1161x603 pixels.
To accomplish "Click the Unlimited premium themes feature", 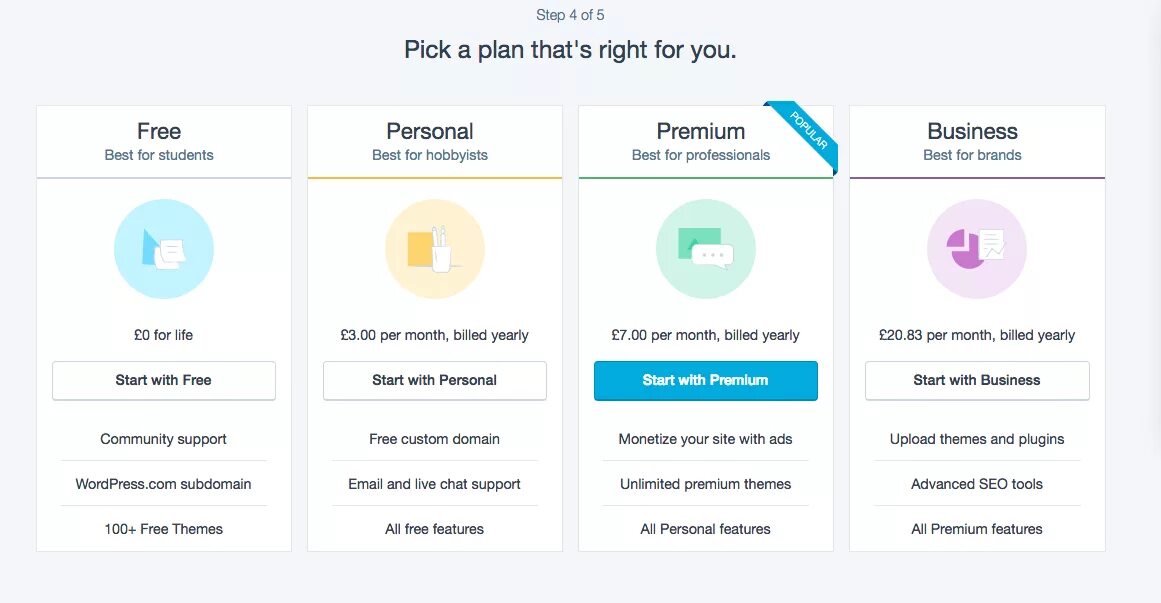I will coord(706,484).
